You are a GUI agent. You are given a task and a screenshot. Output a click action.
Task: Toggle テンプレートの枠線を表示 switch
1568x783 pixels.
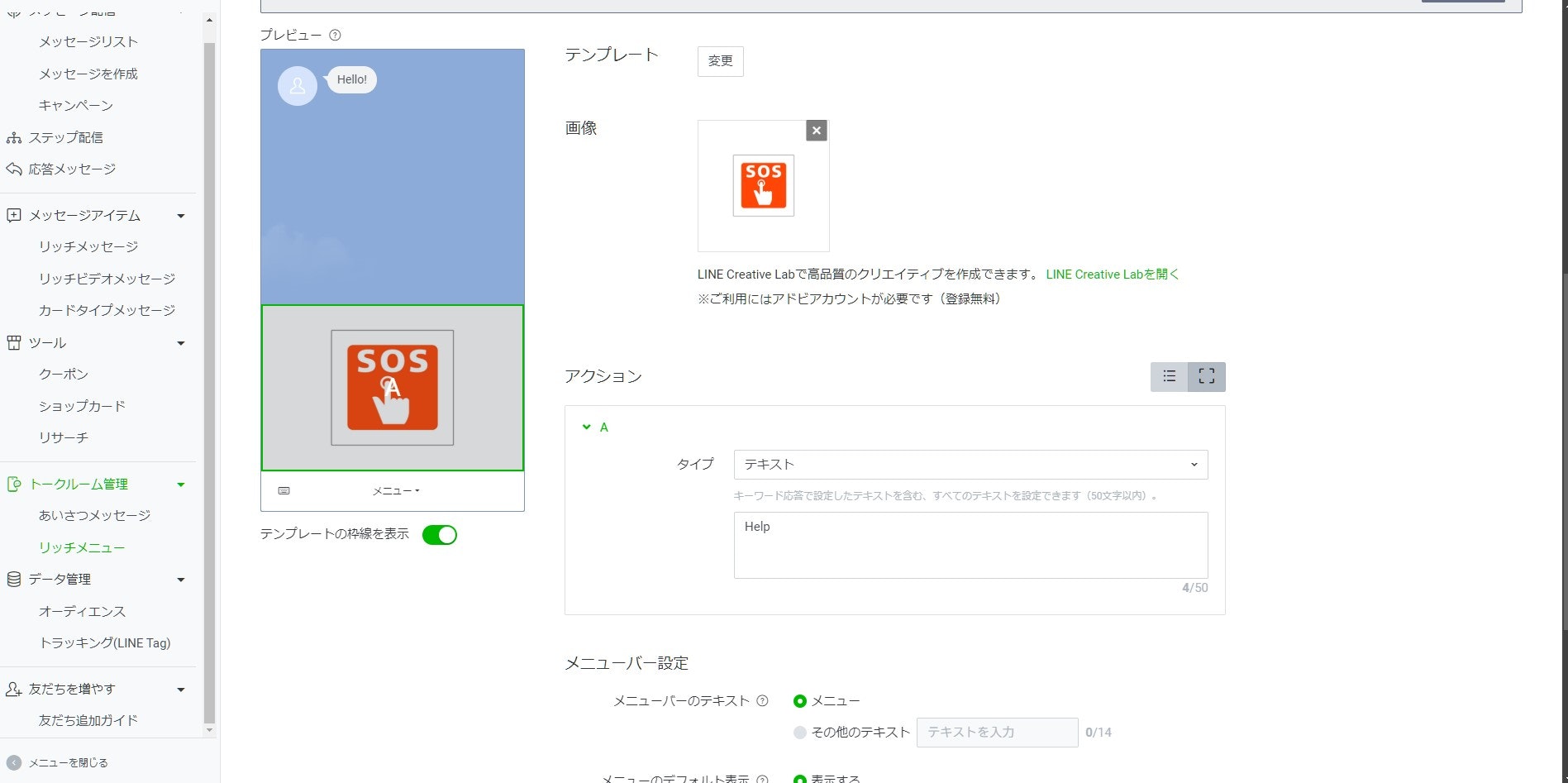pos(440,534)
